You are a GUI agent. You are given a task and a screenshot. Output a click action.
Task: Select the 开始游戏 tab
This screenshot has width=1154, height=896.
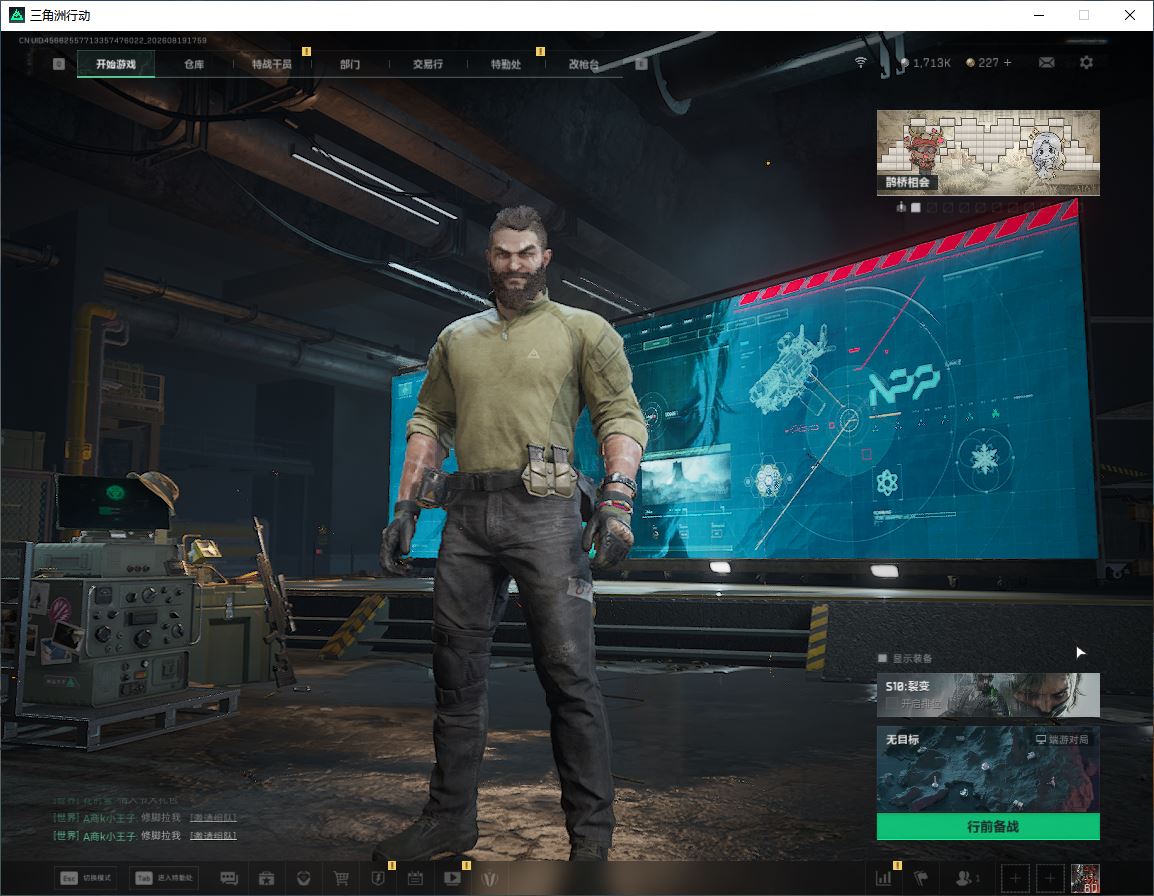[116, 64]
